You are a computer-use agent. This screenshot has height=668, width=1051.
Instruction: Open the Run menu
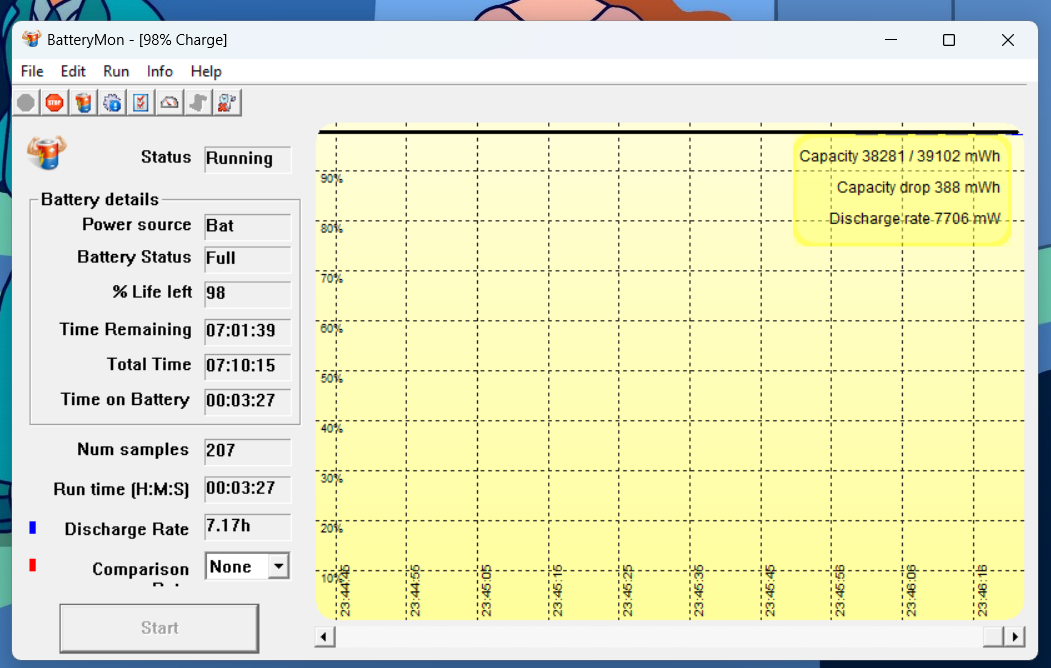coord(116,71)
